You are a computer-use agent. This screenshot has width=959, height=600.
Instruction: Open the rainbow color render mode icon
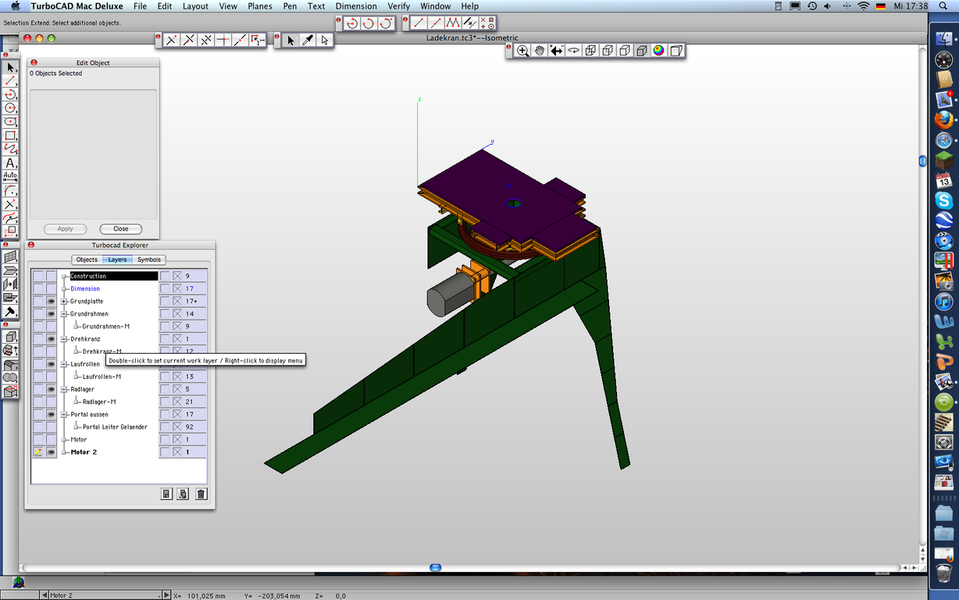tap(659, 51)
